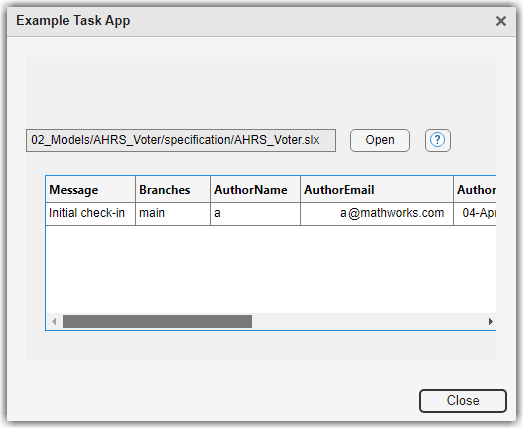524x429 pixels.
Task: Click the "Initial check-in" message cell
Action: [90, 214]
